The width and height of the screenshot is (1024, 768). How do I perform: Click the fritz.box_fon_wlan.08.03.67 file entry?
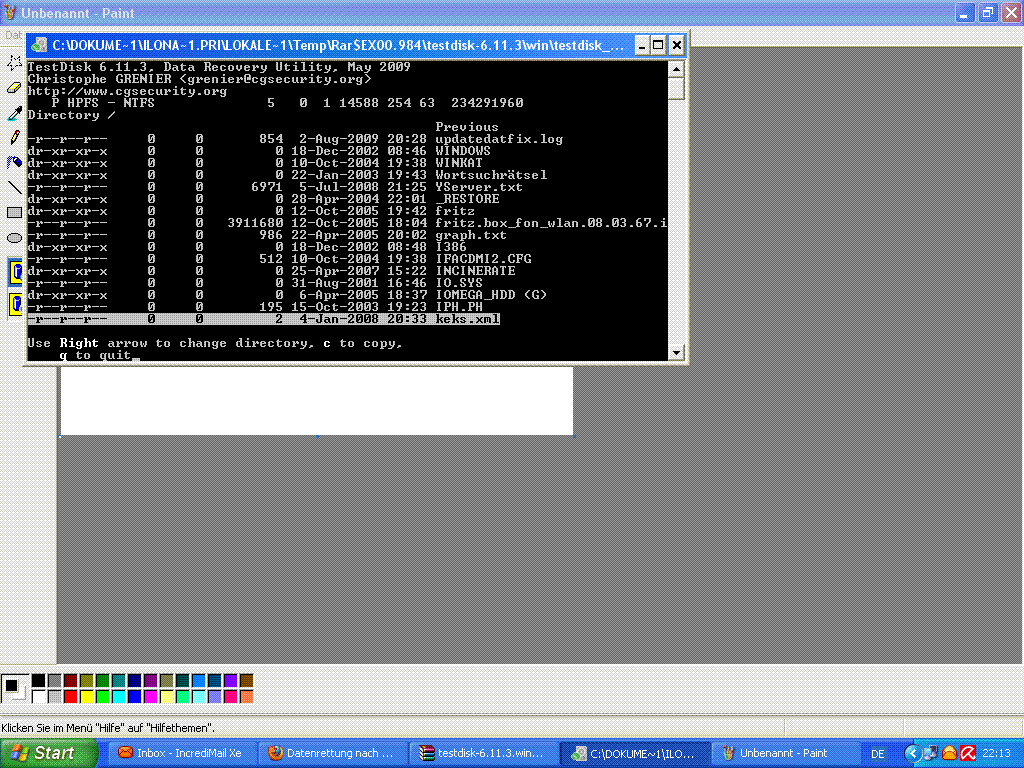point(551,223)
